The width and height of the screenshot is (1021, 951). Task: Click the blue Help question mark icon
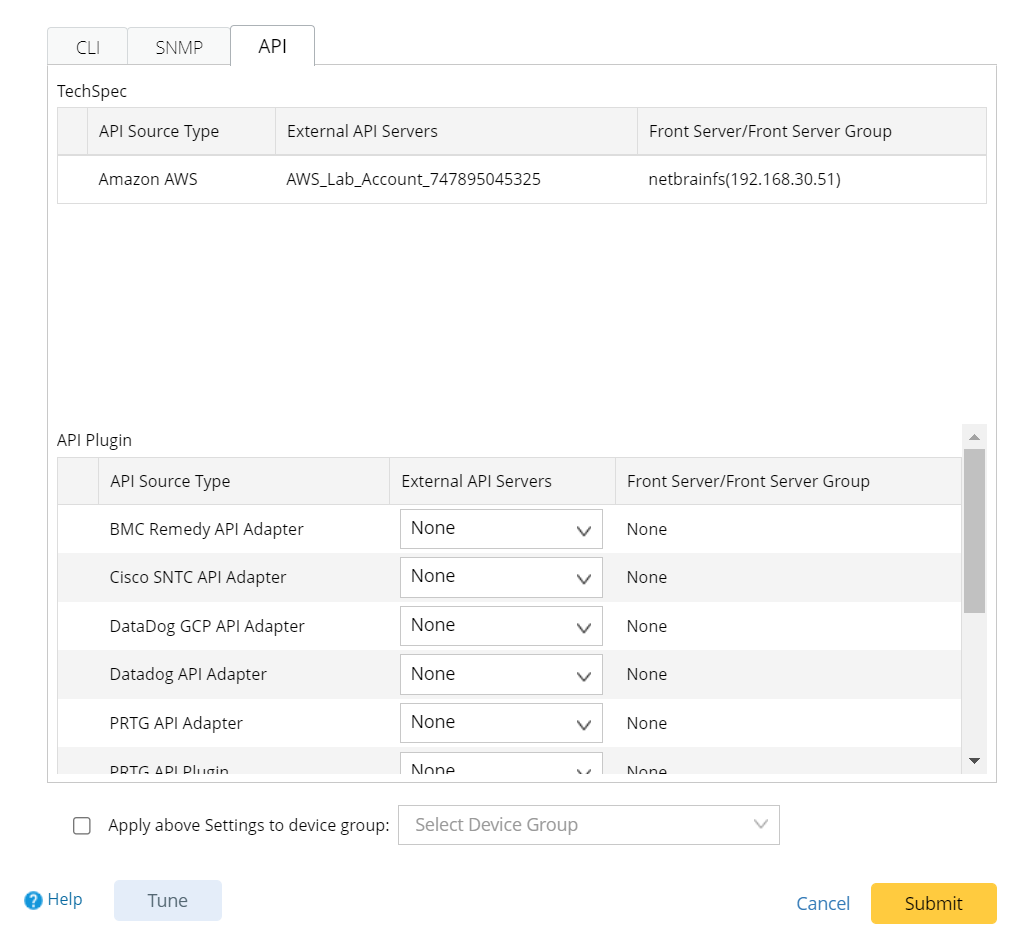click(x=34, y=900)
